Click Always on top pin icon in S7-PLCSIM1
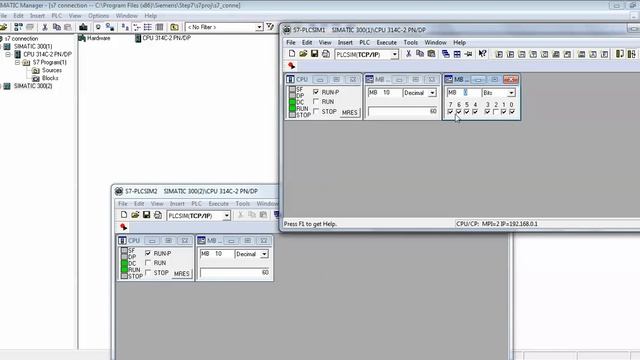 (469, 54)
